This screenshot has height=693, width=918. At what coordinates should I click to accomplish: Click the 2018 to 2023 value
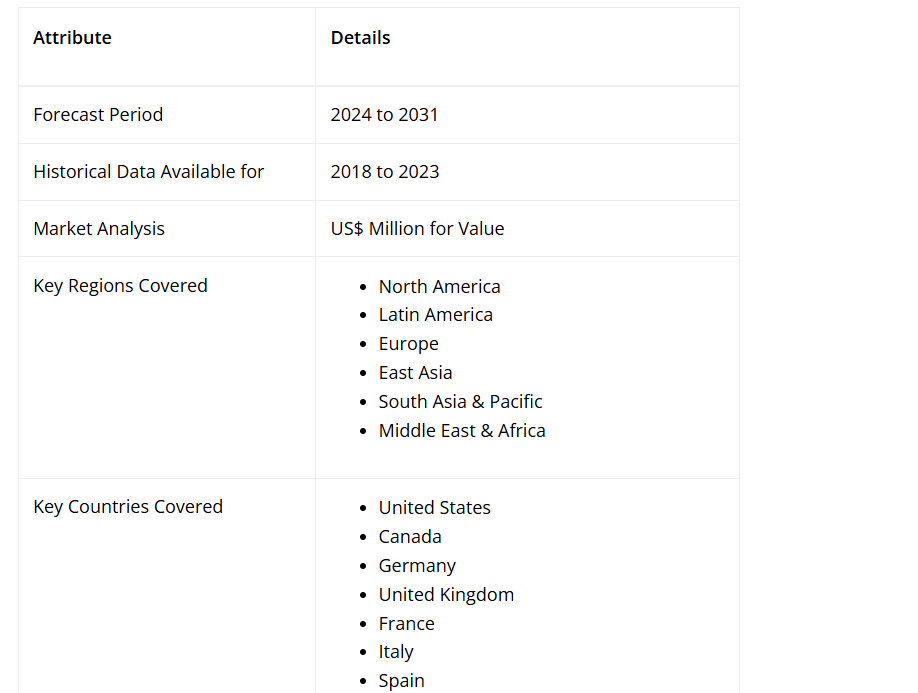click(x=385, y=172)
